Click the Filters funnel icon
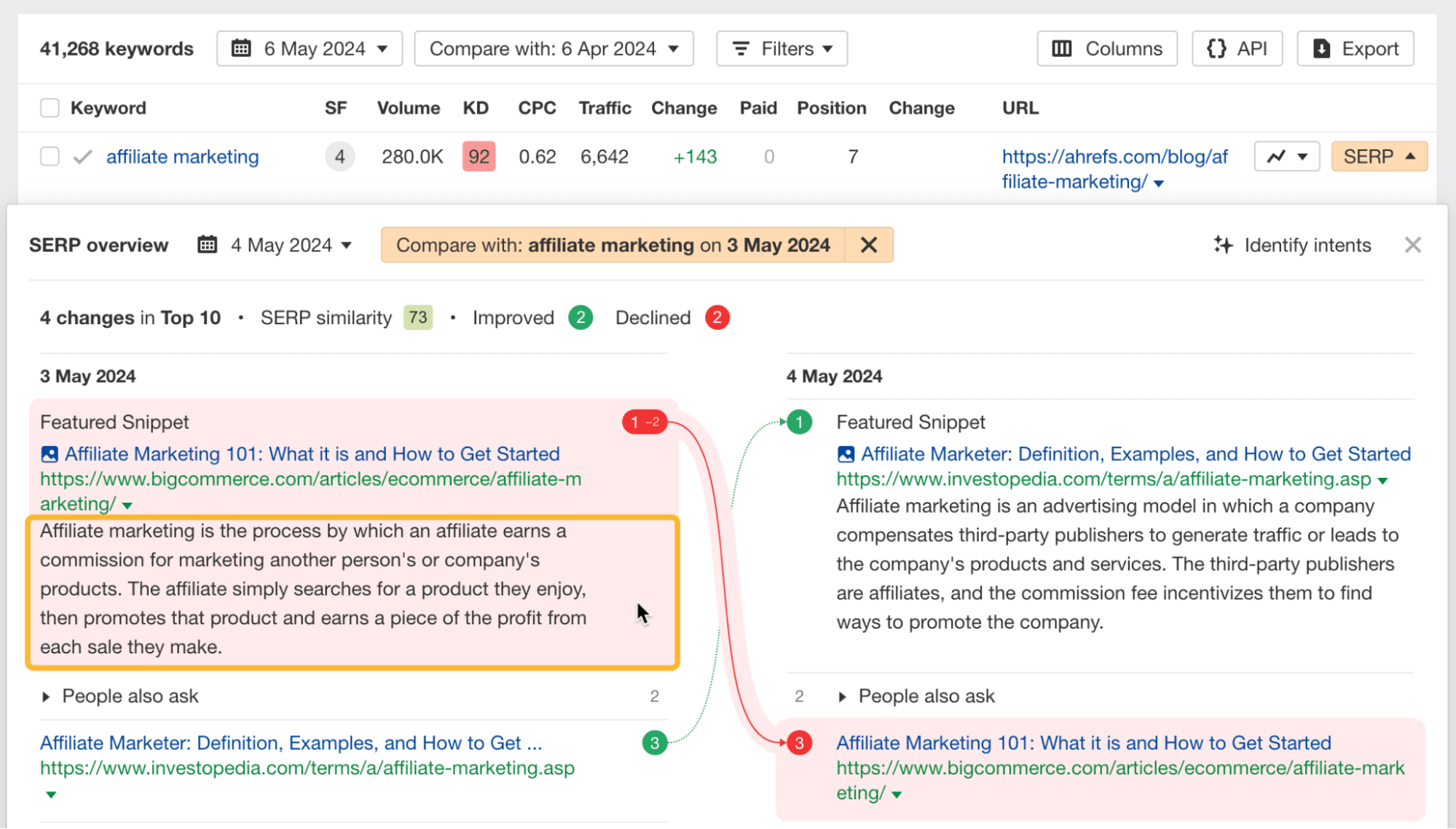This screenshot has width=1456, height=829. coord(740,48)
